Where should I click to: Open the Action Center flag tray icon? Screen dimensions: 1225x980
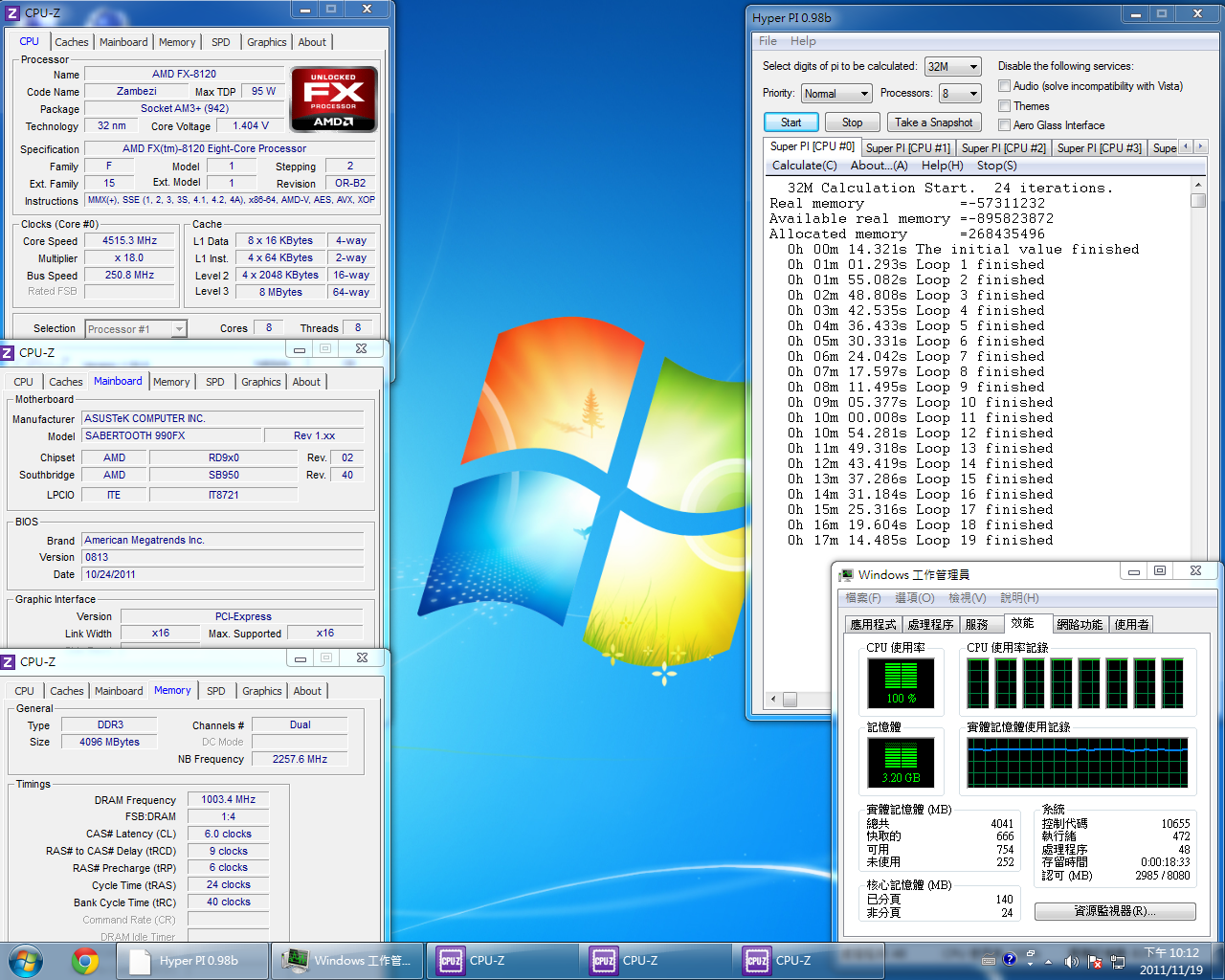tap(1094, 961)
